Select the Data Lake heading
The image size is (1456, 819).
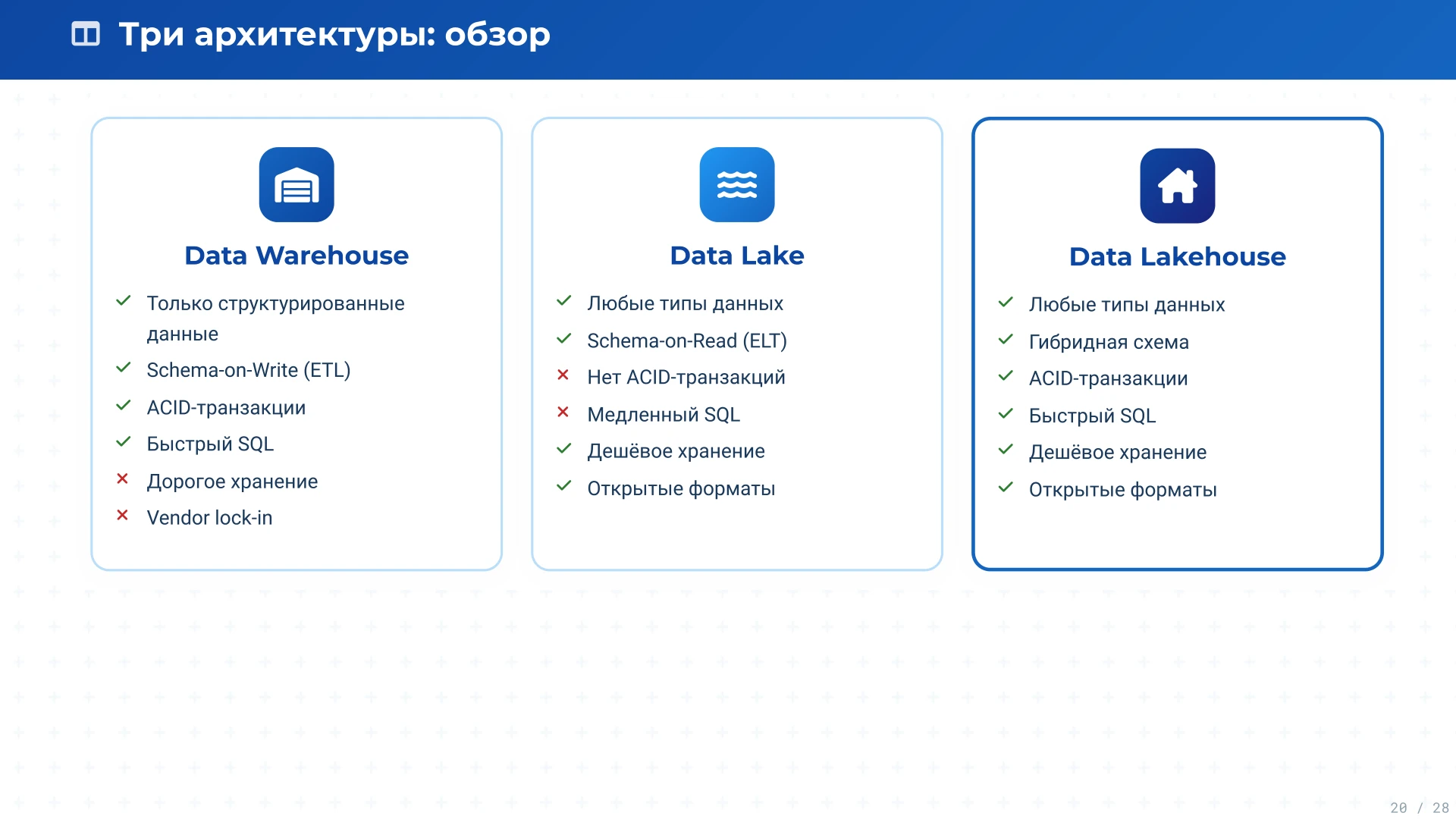point(737,256)
